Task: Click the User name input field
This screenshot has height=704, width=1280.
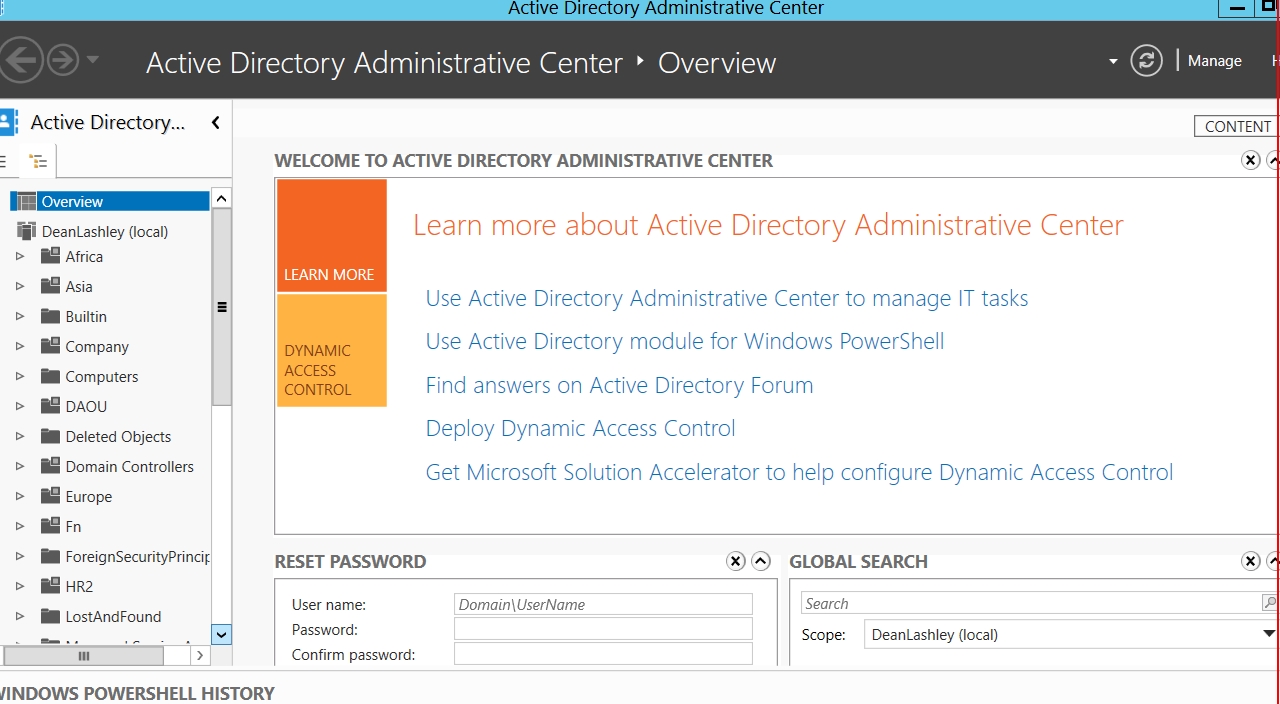Action: point(603,604)
